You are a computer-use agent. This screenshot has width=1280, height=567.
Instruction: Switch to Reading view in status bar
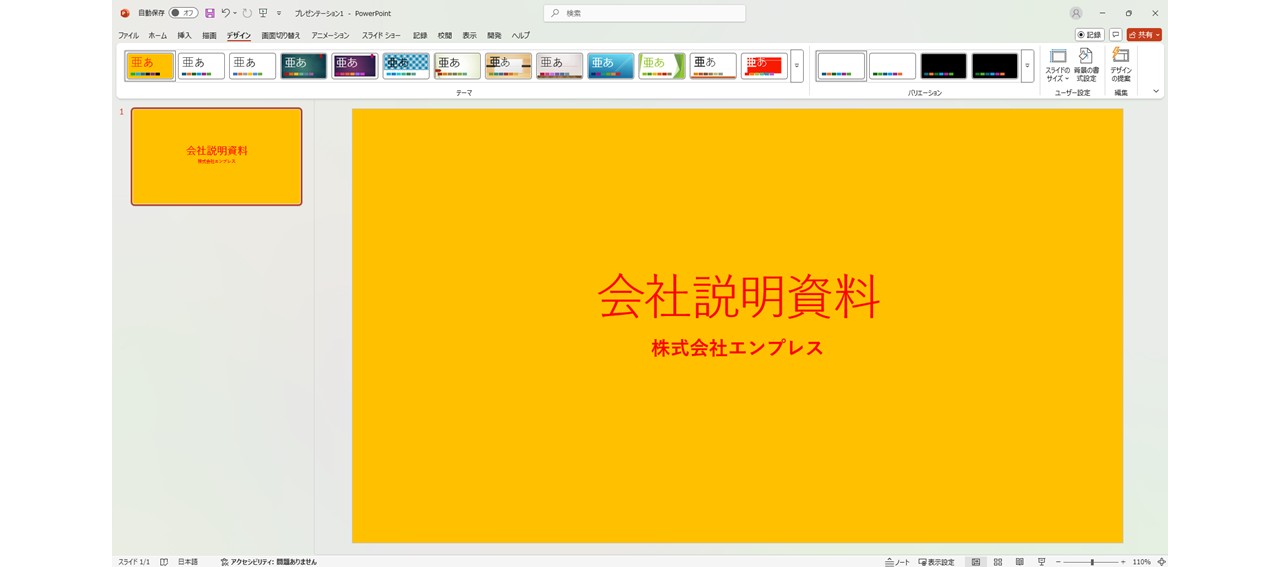coord(1020,562)
